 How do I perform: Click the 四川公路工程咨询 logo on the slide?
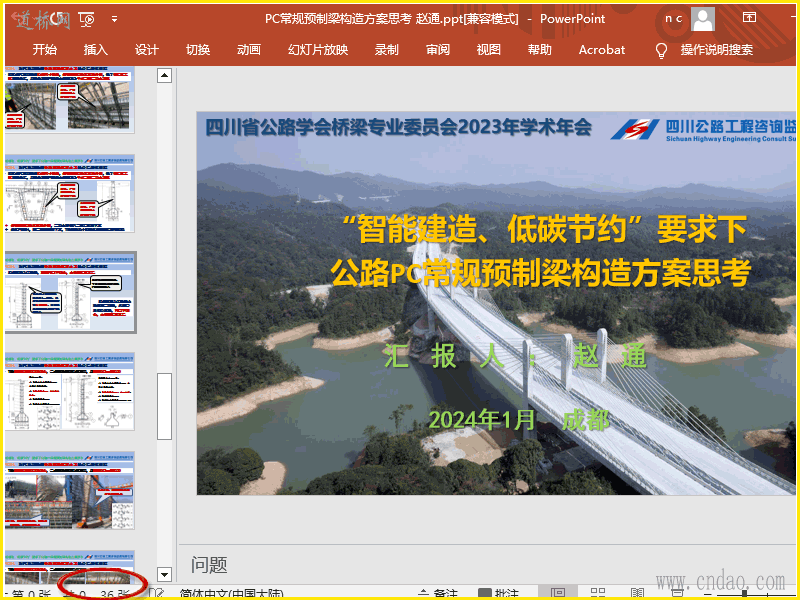coord(703,131)
